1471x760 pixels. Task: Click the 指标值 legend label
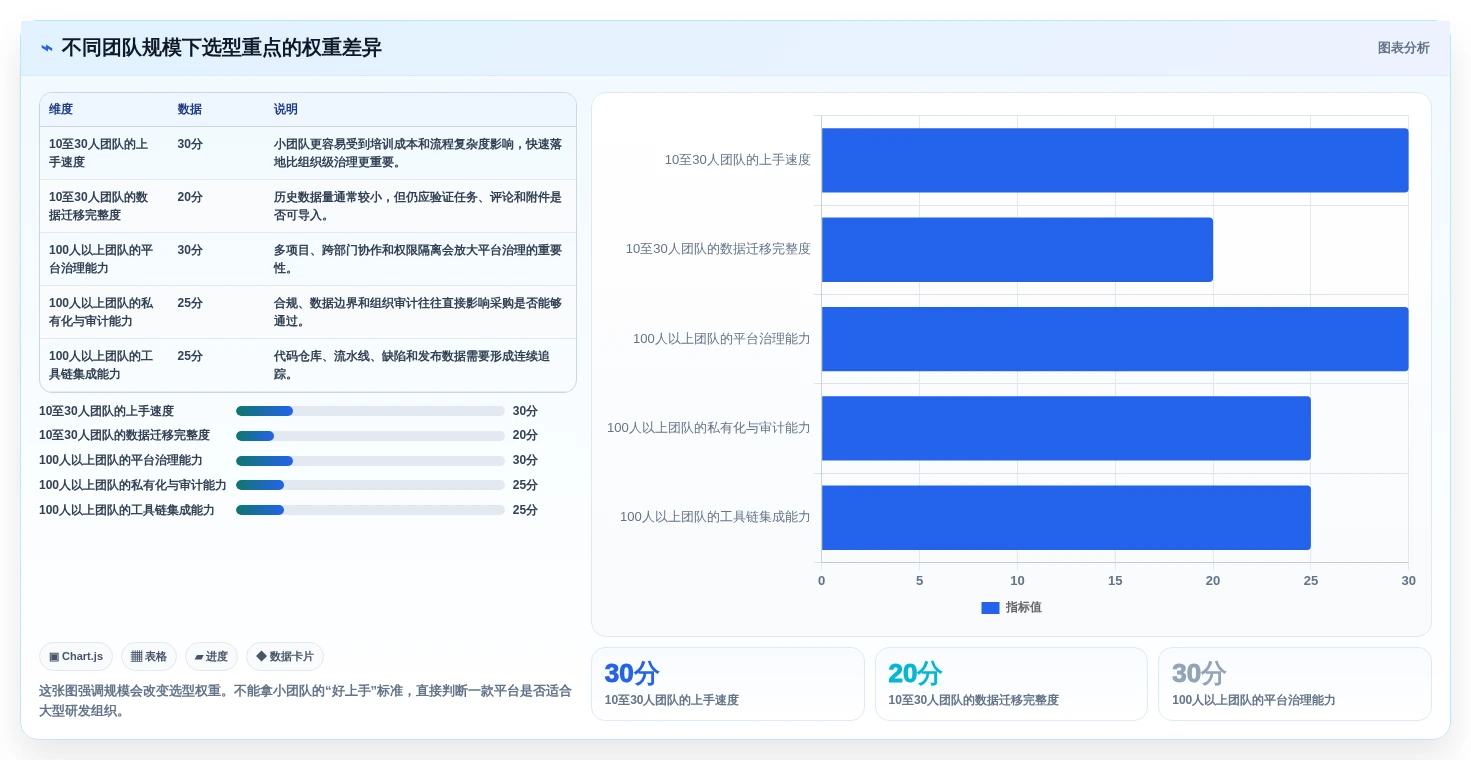tap(1023, 608)
